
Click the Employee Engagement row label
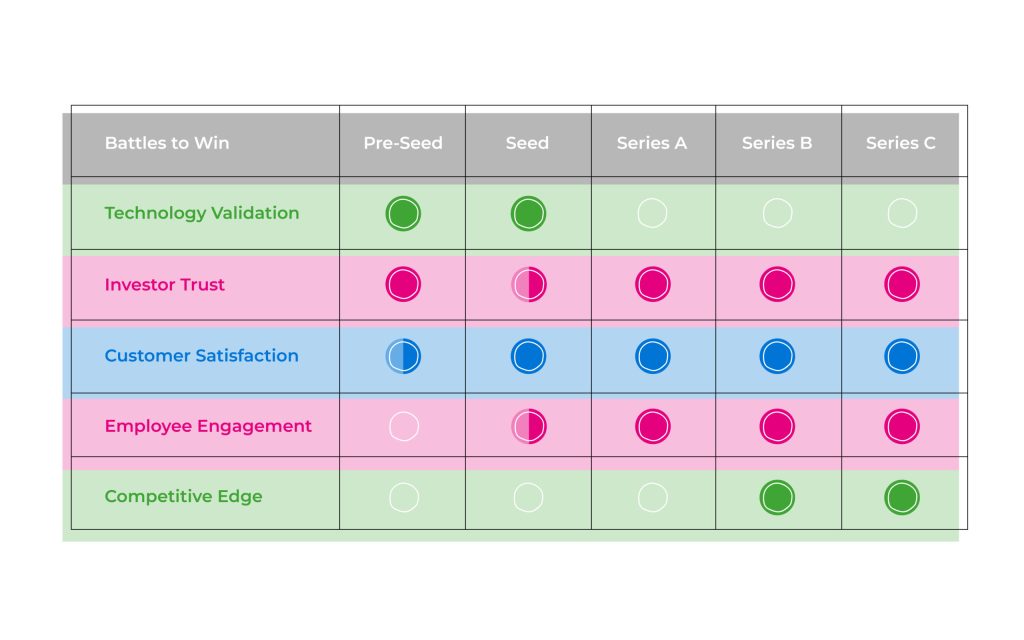pyautogui.click(x=208, y=426)
